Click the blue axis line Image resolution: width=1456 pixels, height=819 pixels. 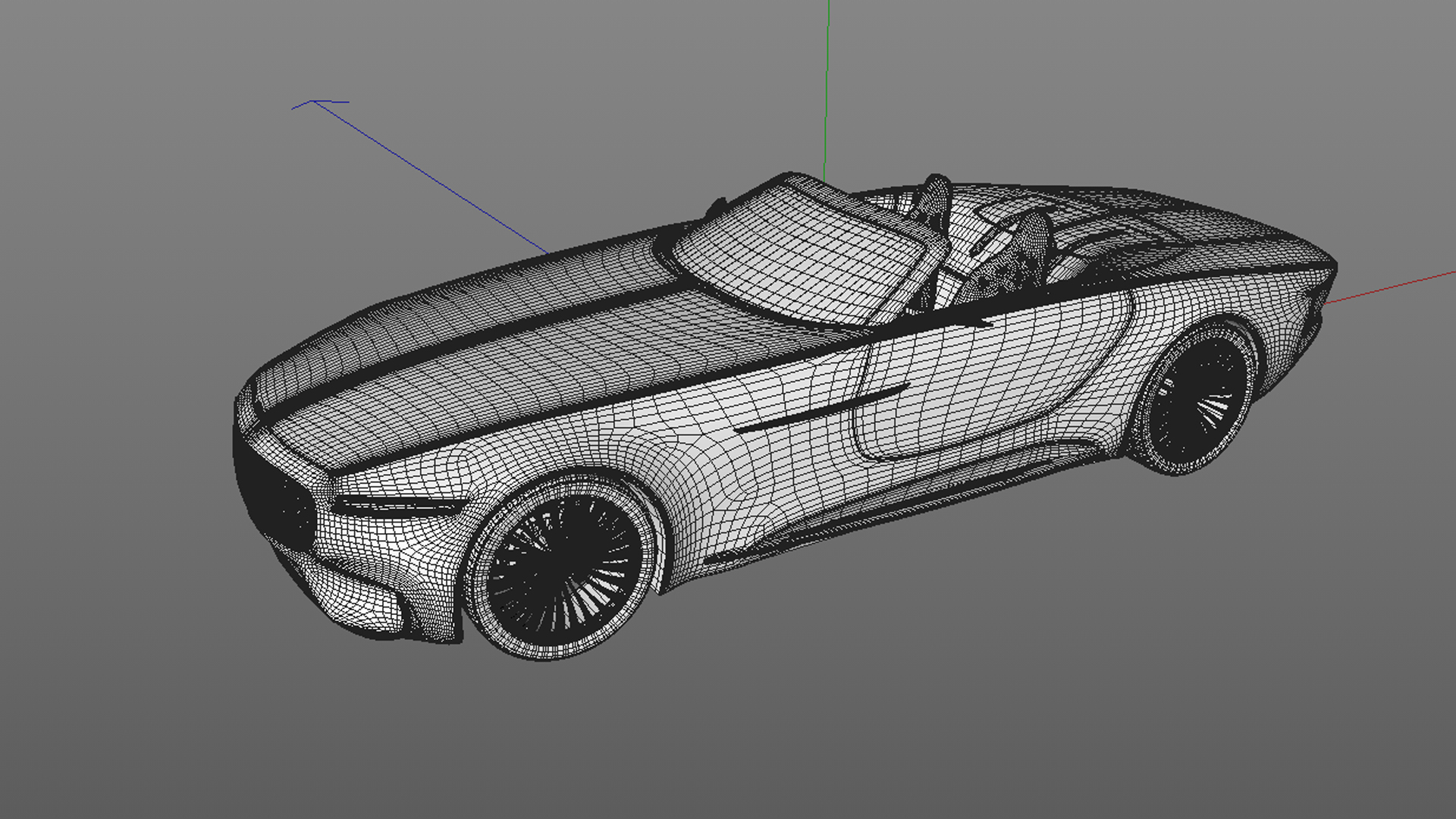[432, 178]
